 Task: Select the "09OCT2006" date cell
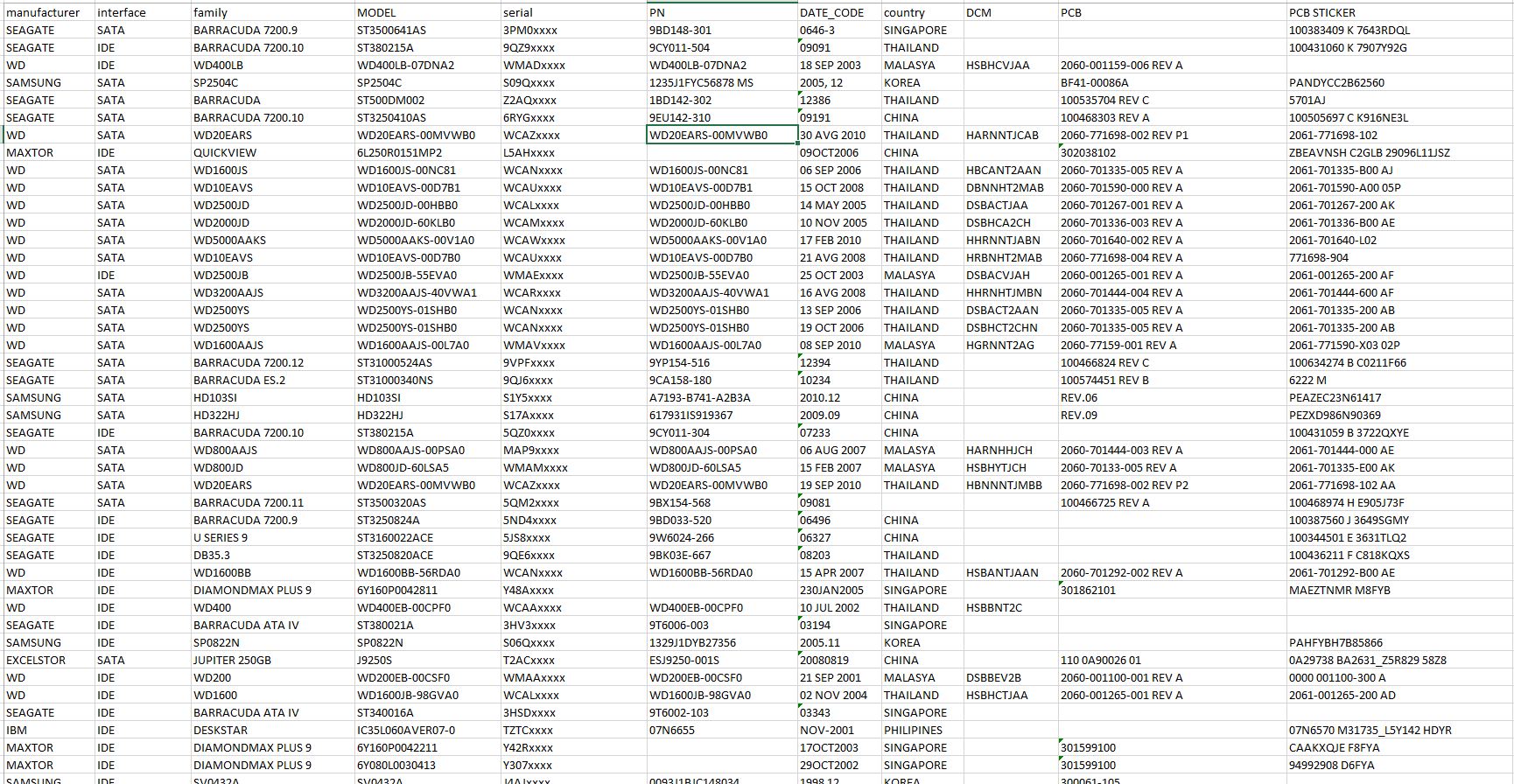(839, 152)
